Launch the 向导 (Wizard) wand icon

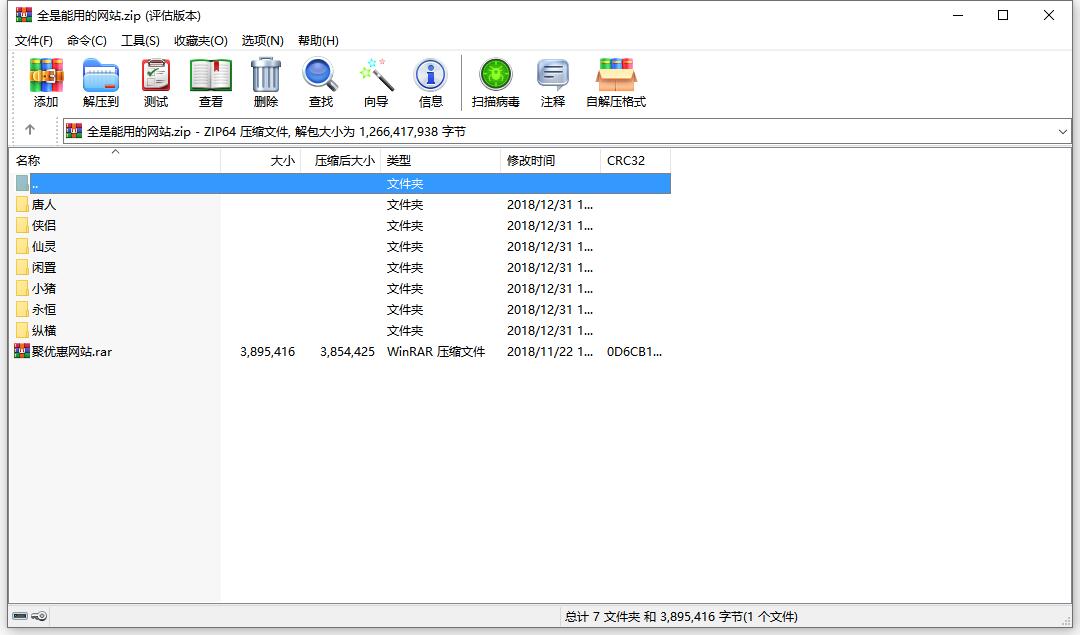coord(376,82)
